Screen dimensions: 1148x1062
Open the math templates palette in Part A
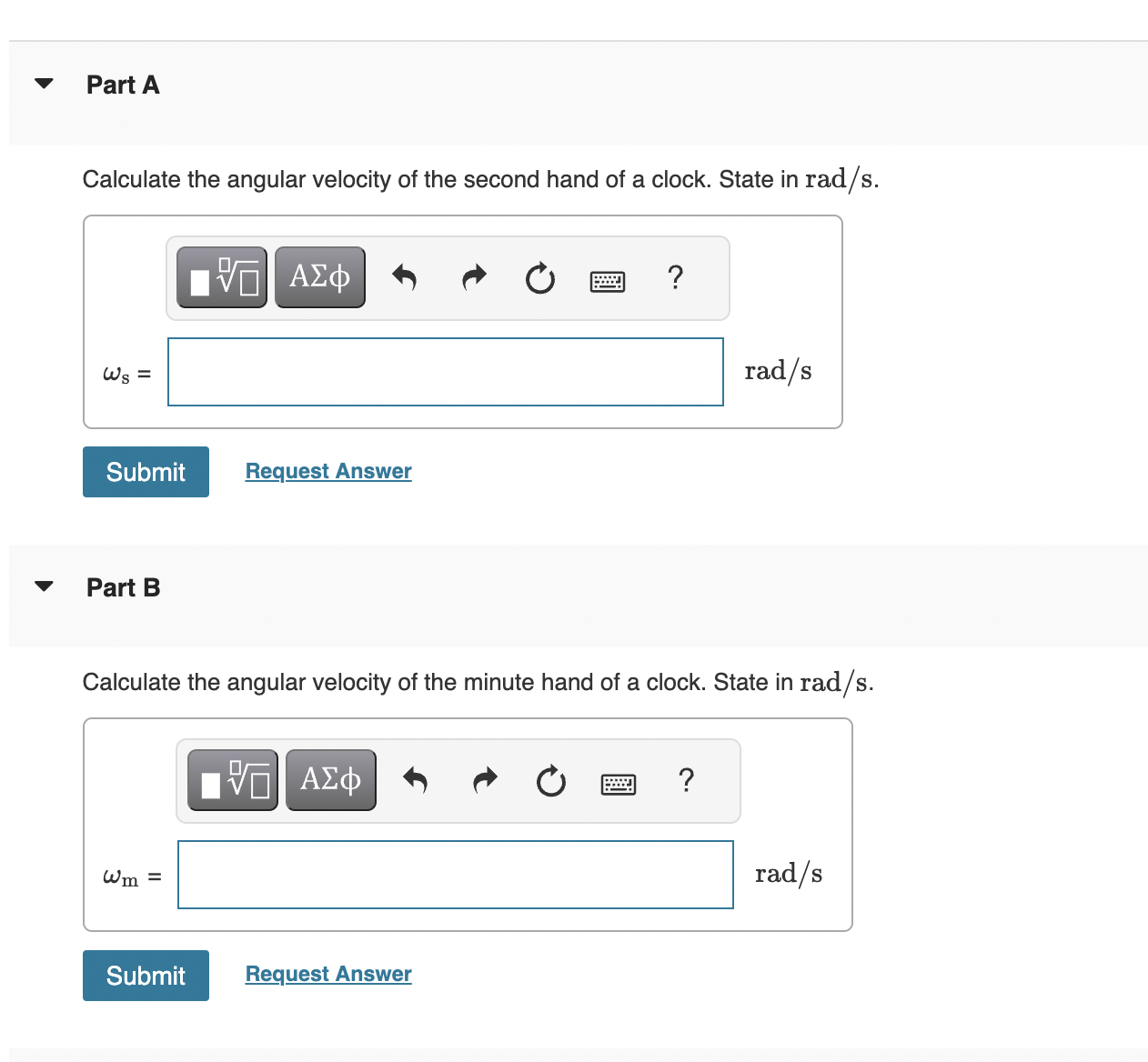[x=221, y=276]
